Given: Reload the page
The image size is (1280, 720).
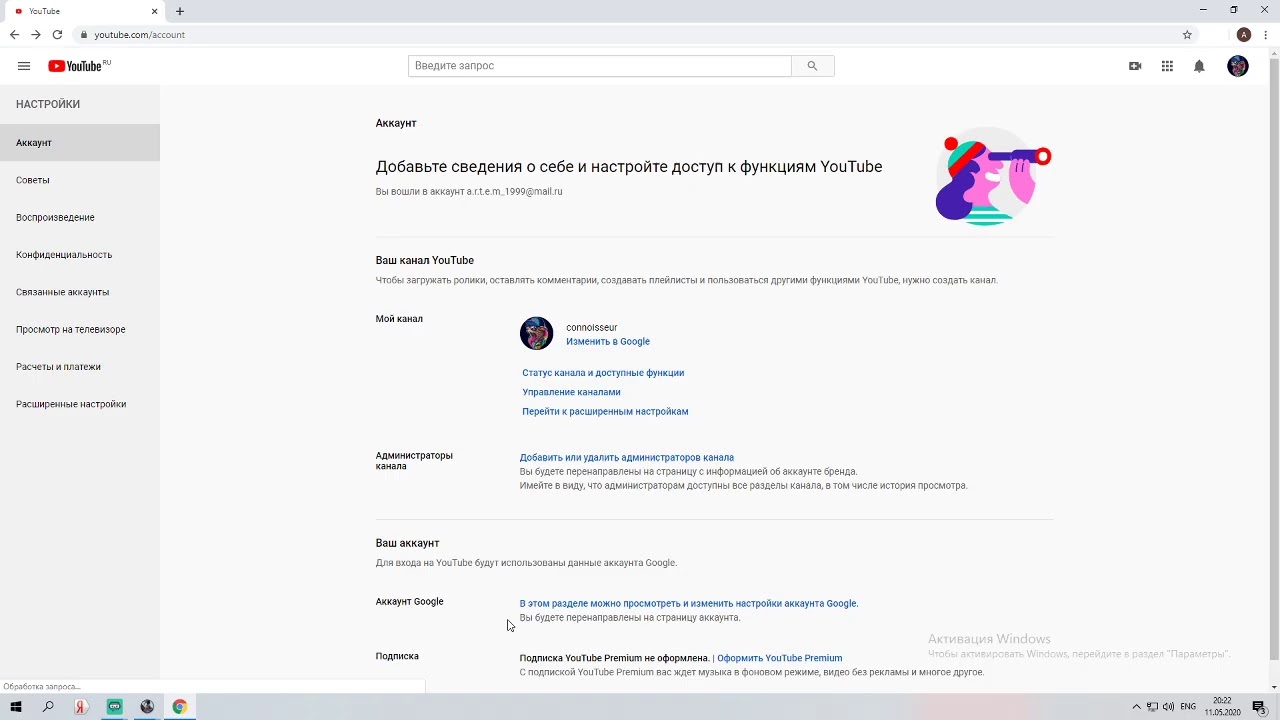Looking at the screenshot, I should point(57,34).
